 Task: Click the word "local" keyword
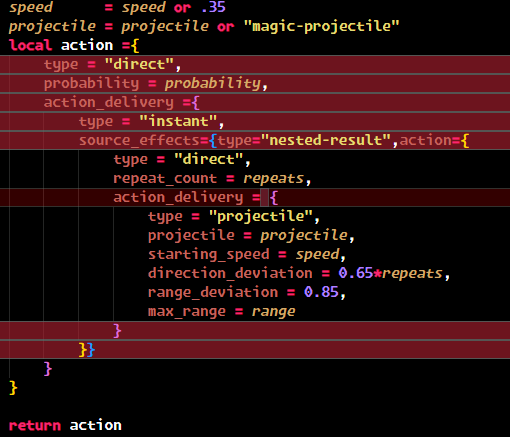[30, 45]
